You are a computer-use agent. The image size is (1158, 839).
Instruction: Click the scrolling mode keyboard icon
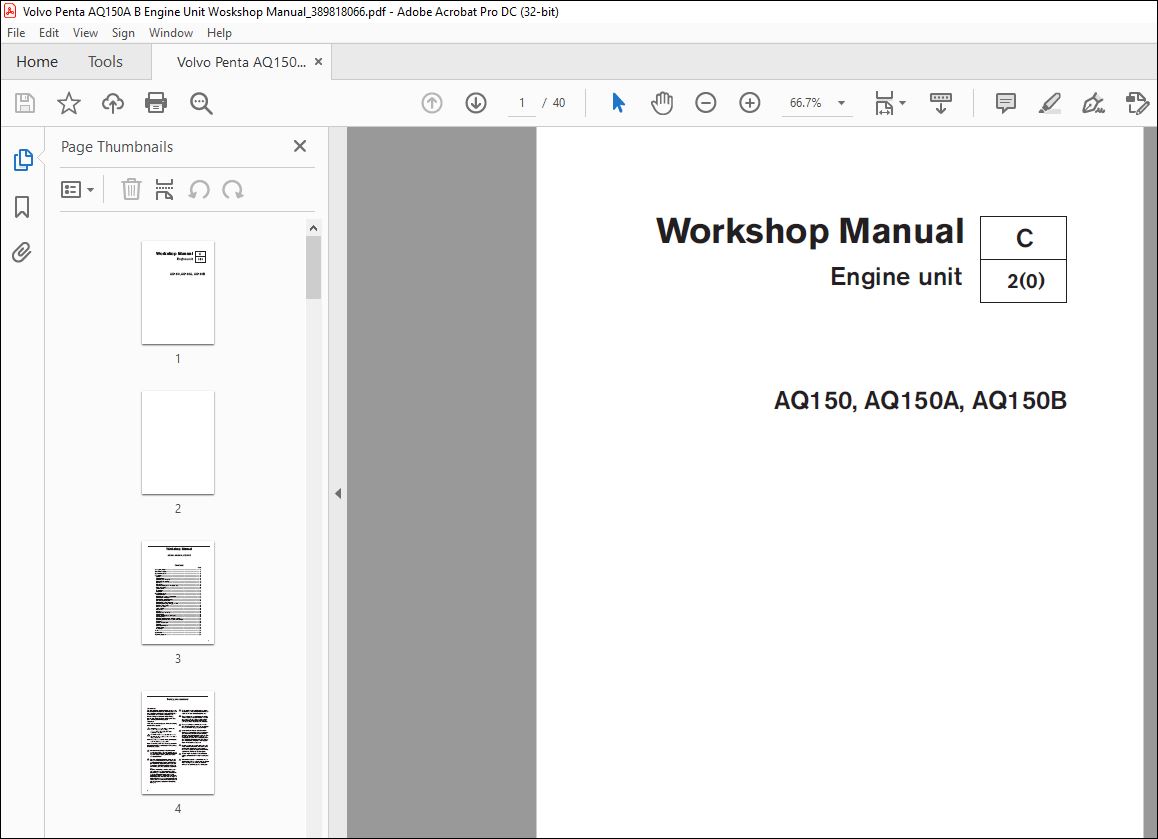(x=940, y=103)
